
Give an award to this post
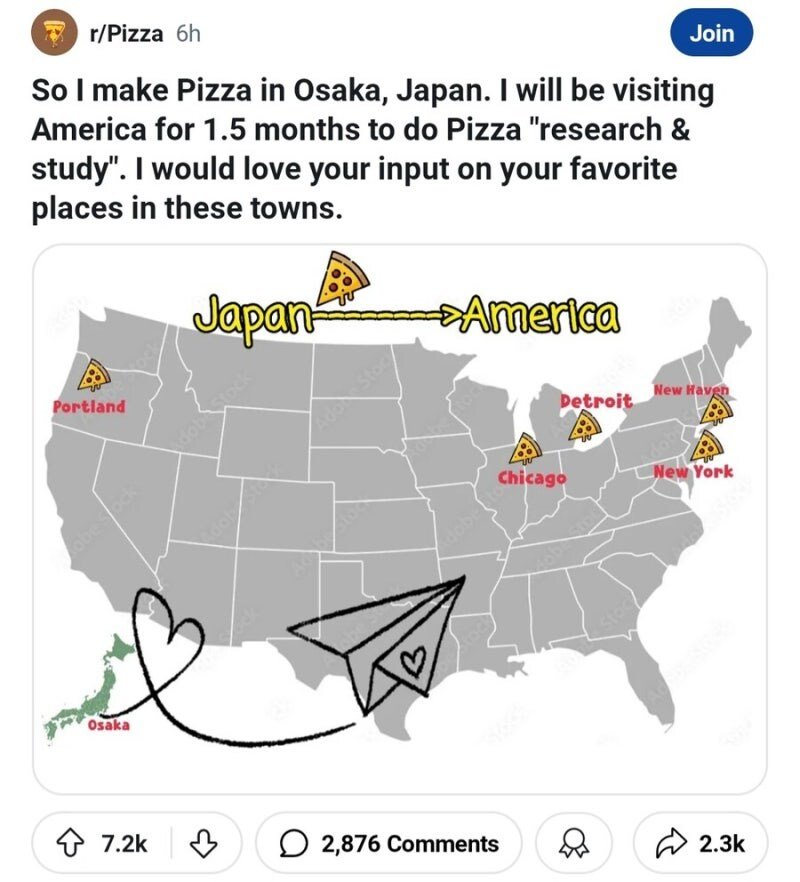point(574,843)
